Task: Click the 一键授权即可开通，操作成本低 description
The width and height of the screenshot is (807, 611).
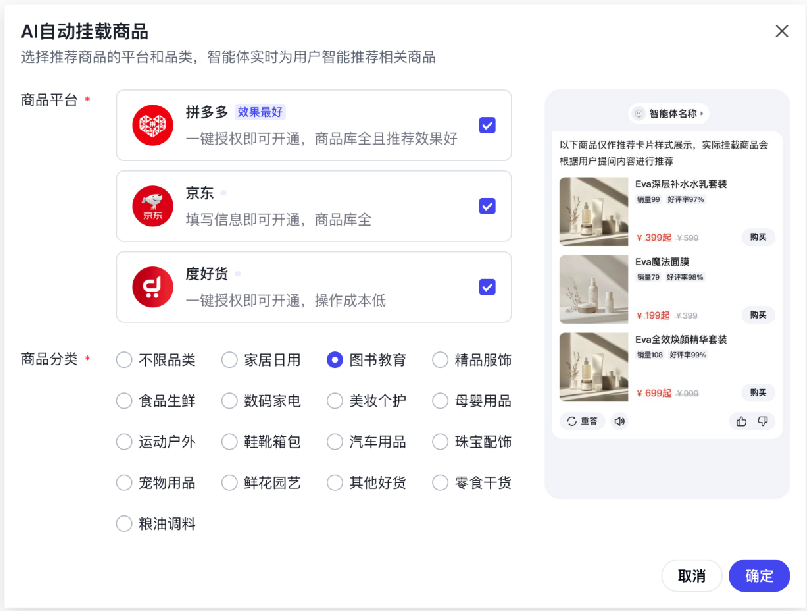Action: (x=286, y=301)
